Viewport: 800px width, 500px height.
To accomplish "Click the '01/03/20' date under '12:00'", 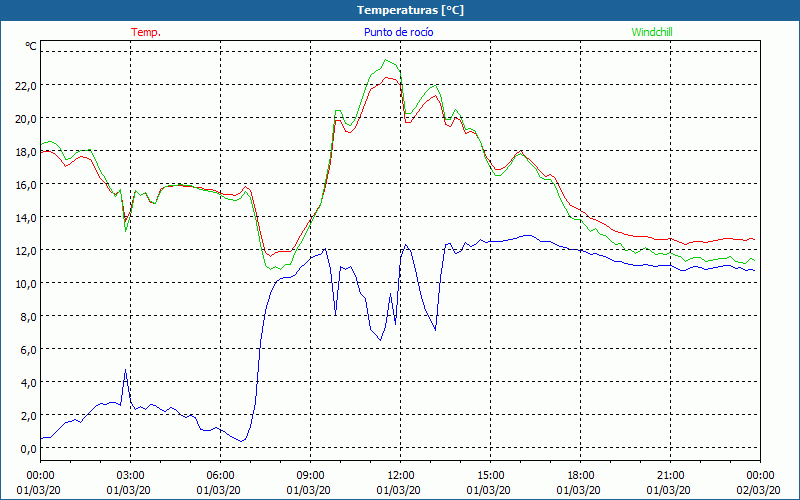I will click(x=398, y=490).
